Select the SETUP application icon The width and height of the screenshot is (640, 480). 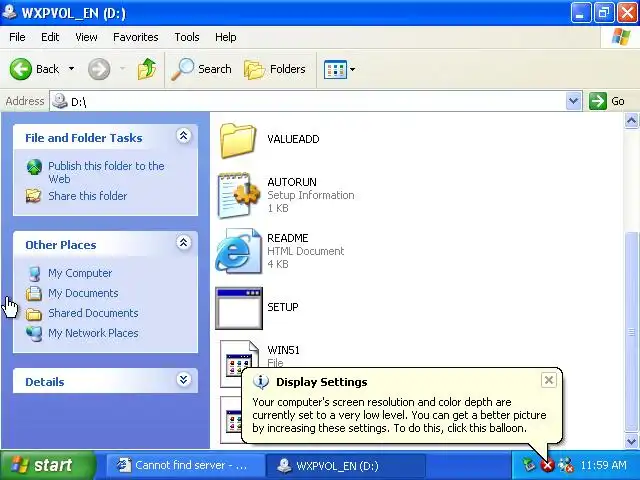(x=239, y=308)
